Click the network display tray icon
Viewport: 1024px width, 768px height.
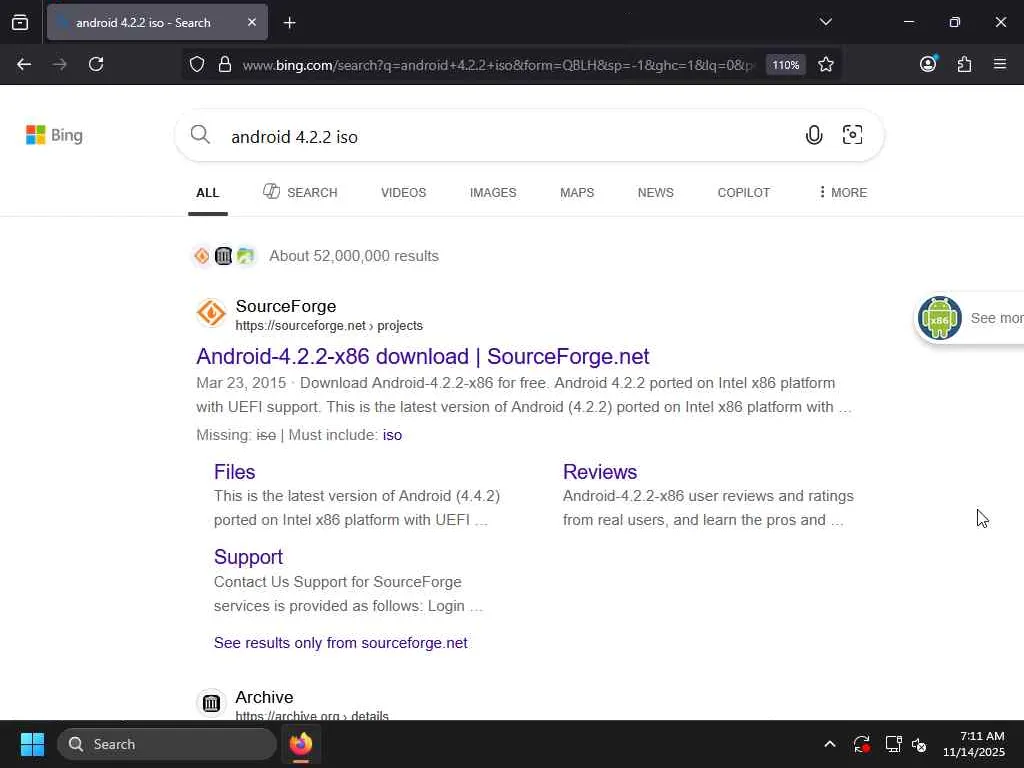pos(893,744)
